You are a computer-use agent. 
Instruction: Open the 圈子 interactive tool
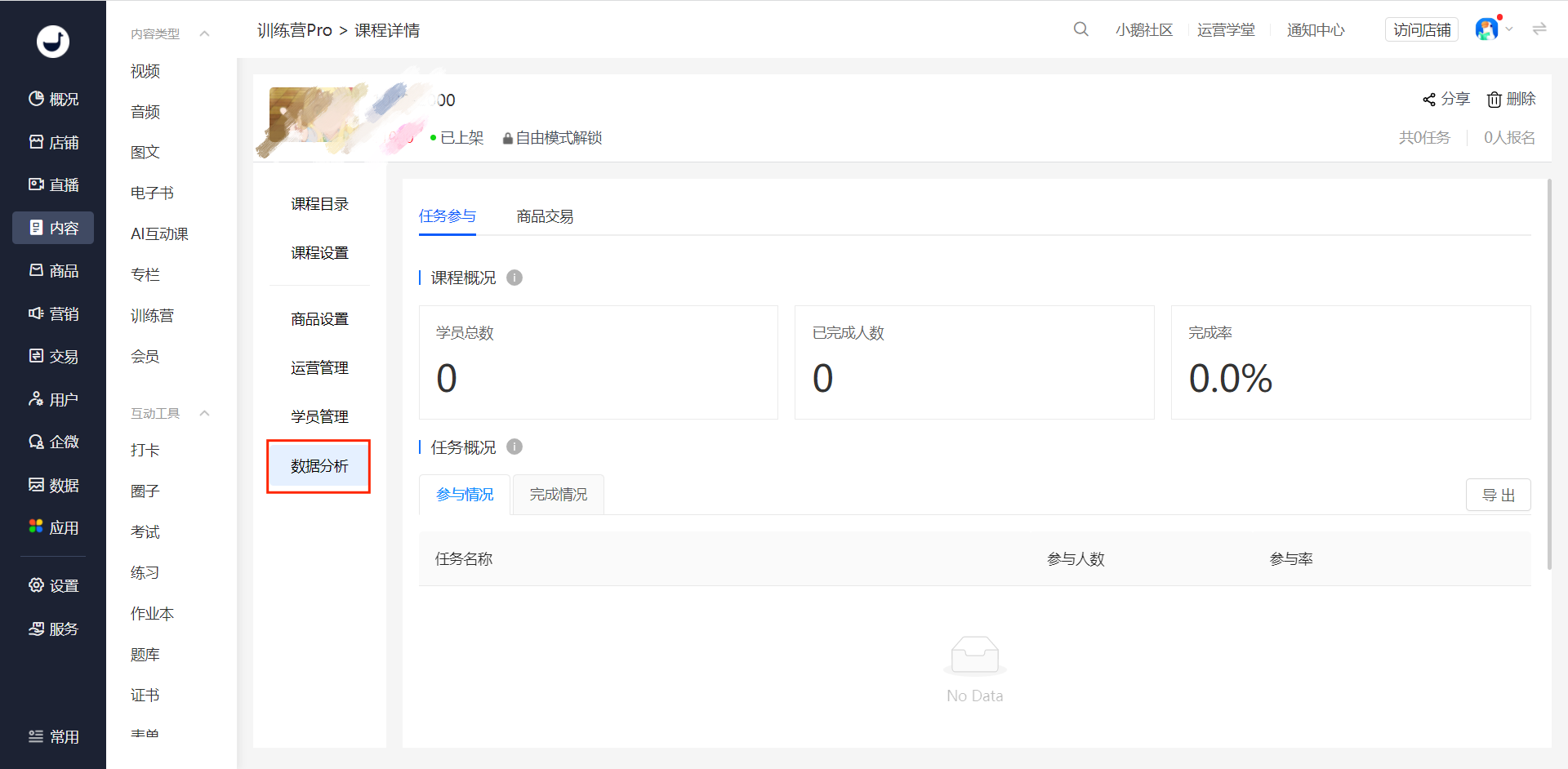pyautogui.click(x=145, y=491)
